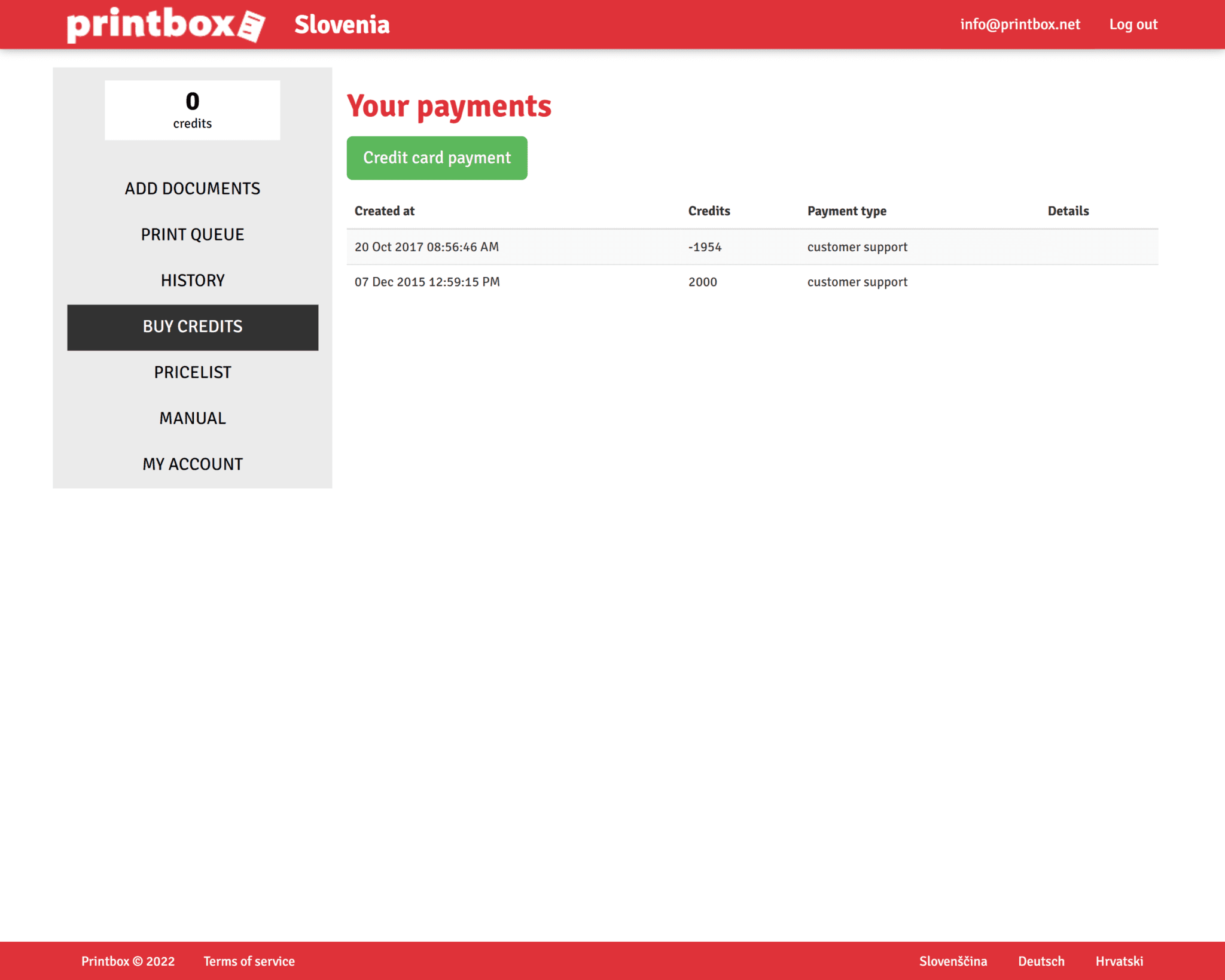Screen dimensions: 1225x980
Task: Click the Created at column header
Action: pyautogui.click(x=384, y=211)
